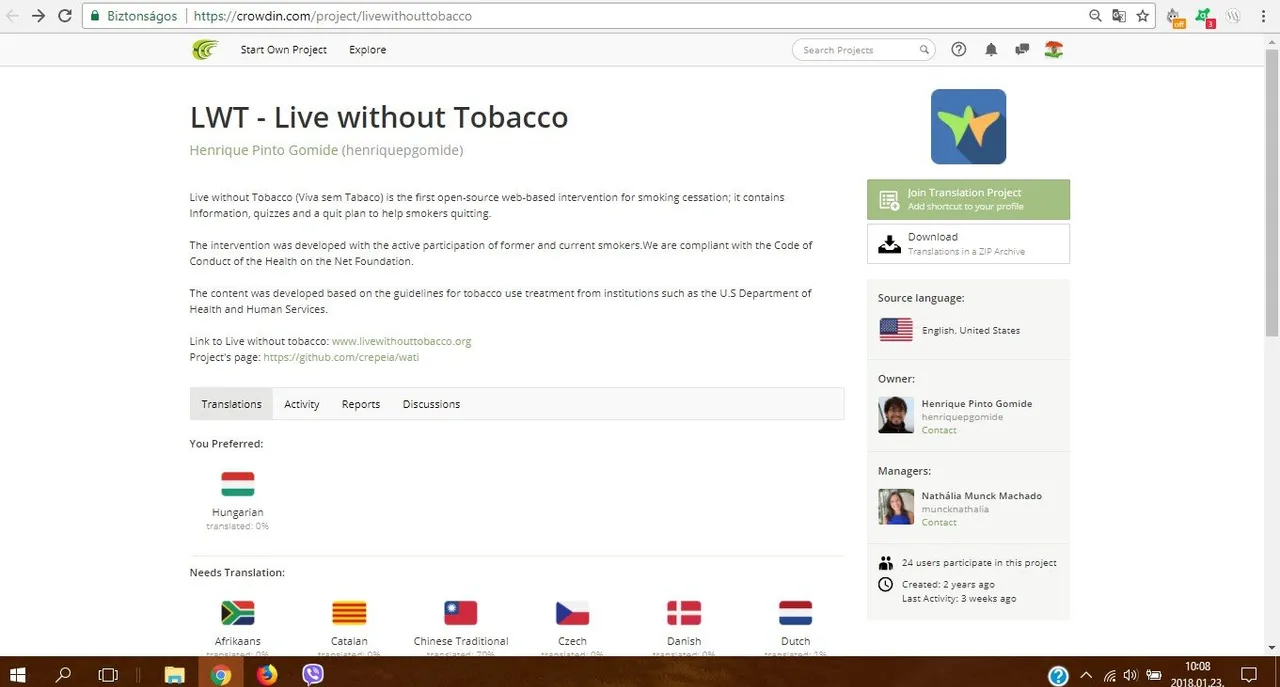Image resolution: width=1280 pixels, height=687 pixels.
Task: Open the Windows Start button
Action: tap(19, 675)
